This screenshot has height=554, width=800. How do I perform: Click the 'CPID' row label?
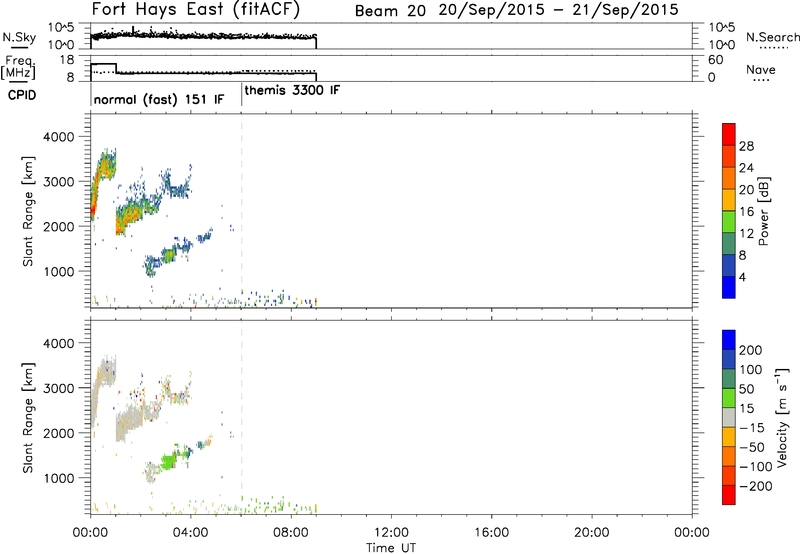22,95
